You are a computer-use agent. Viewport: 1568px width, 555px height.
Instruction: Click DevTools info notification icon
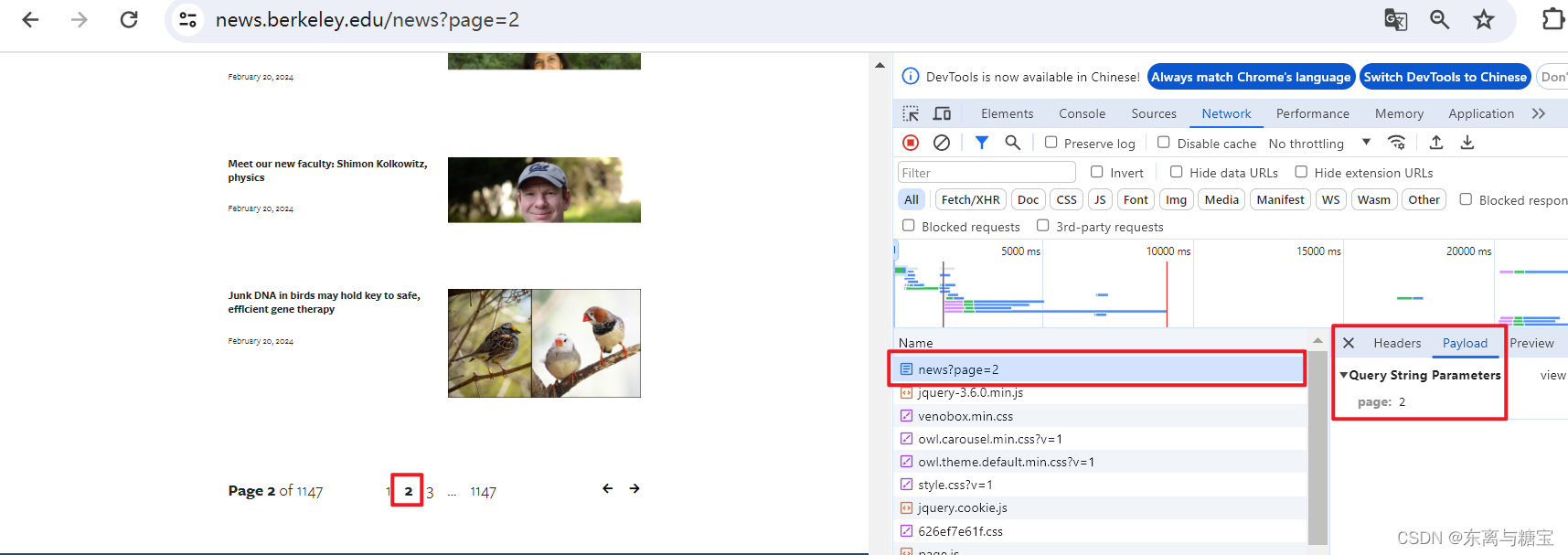point(911,77)
